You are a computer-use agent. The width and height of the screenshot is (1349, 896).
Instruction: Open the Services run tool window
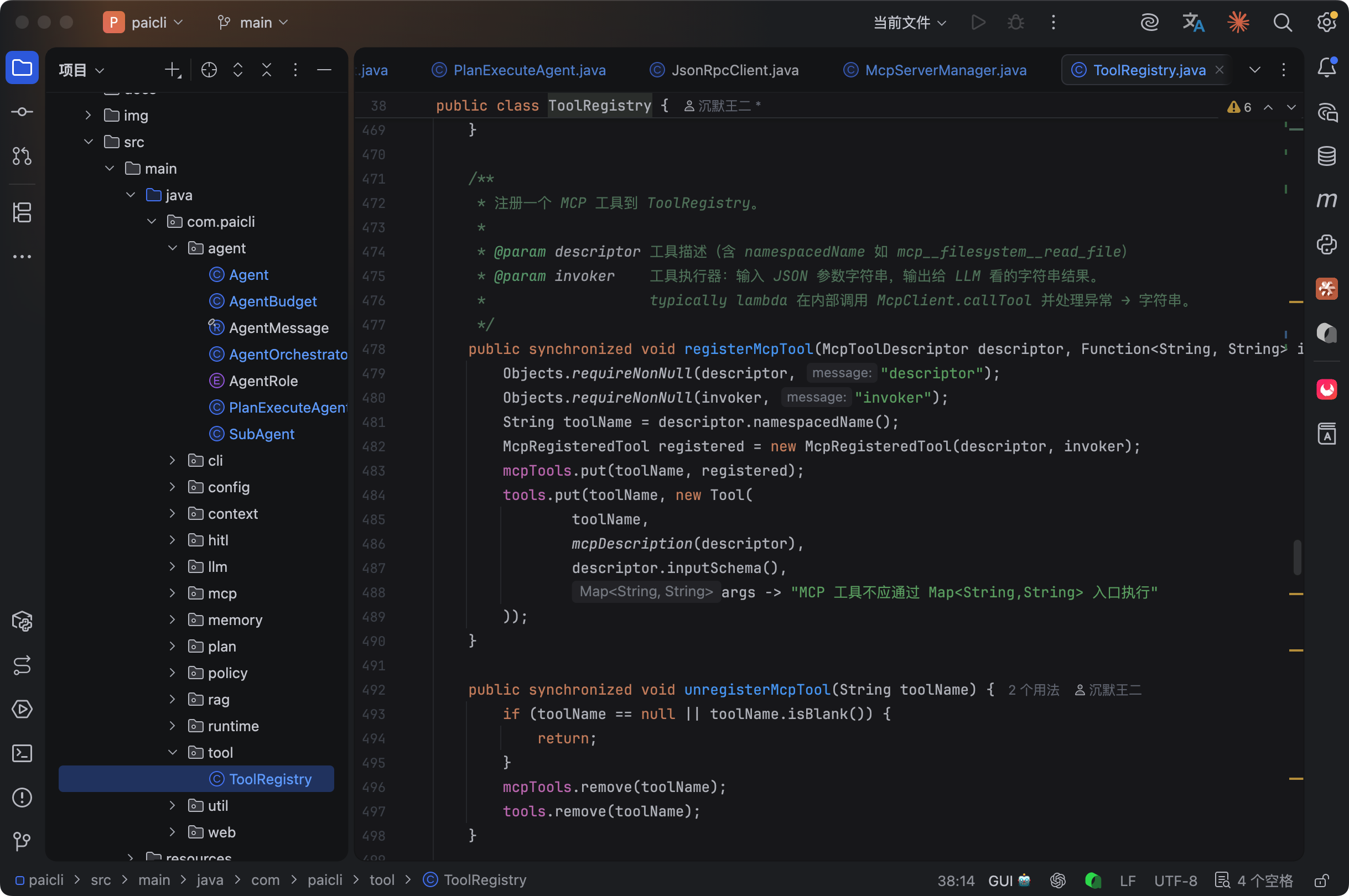coord(22,709)
